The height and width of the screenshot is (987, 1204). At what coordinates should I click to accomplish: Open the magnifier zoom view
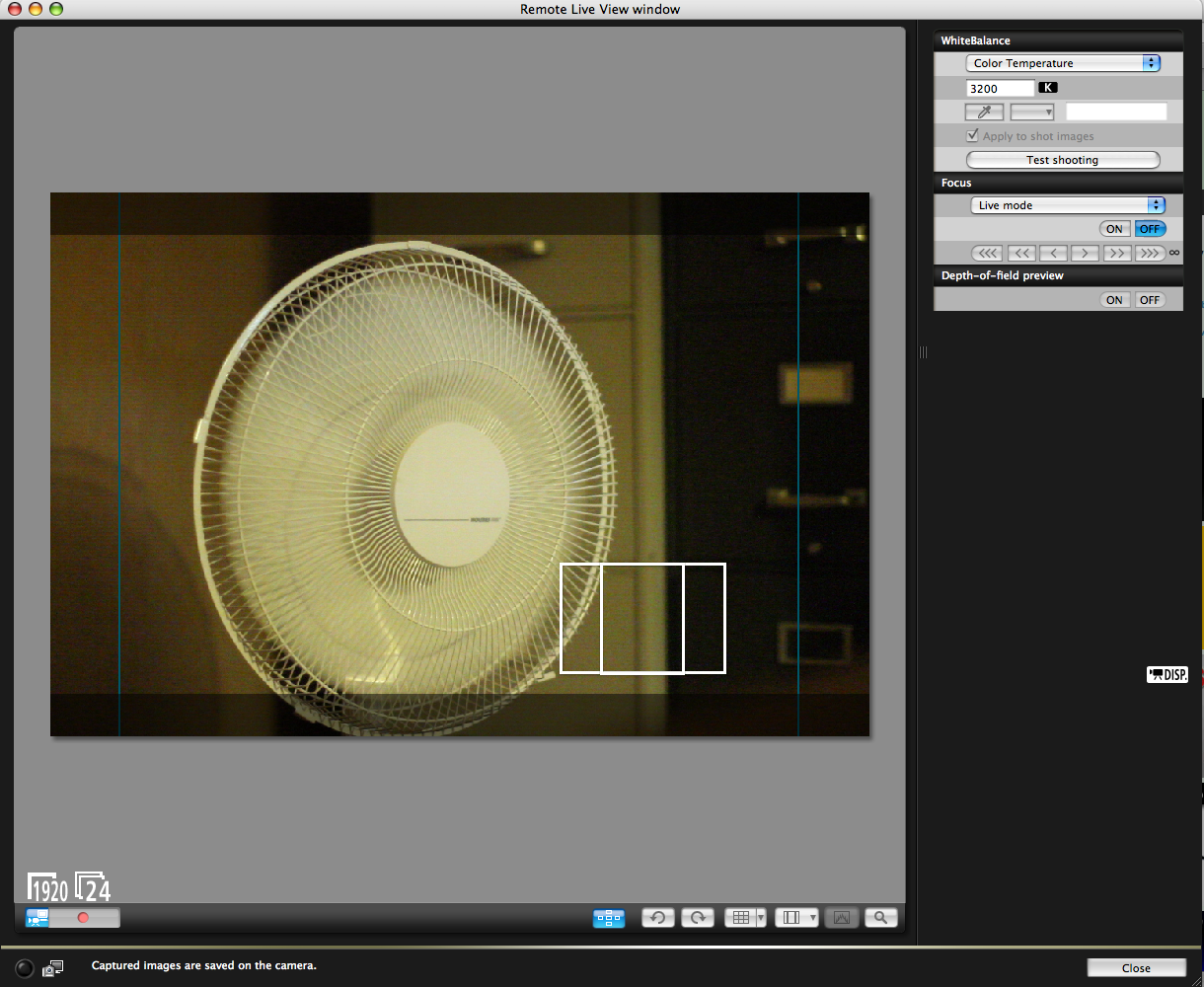[x=880, y=918]
